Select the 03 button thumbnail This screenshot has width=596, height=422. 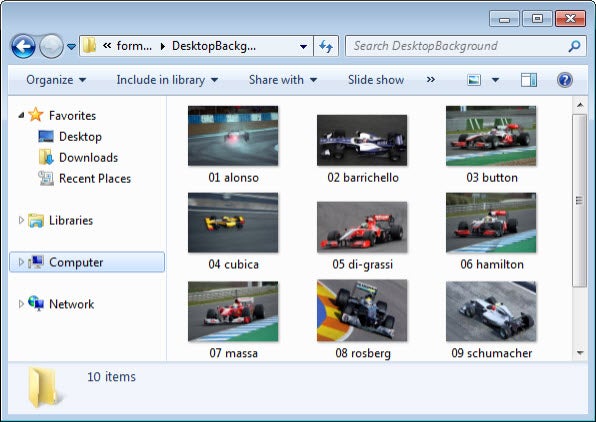click(x=491, y=136)
